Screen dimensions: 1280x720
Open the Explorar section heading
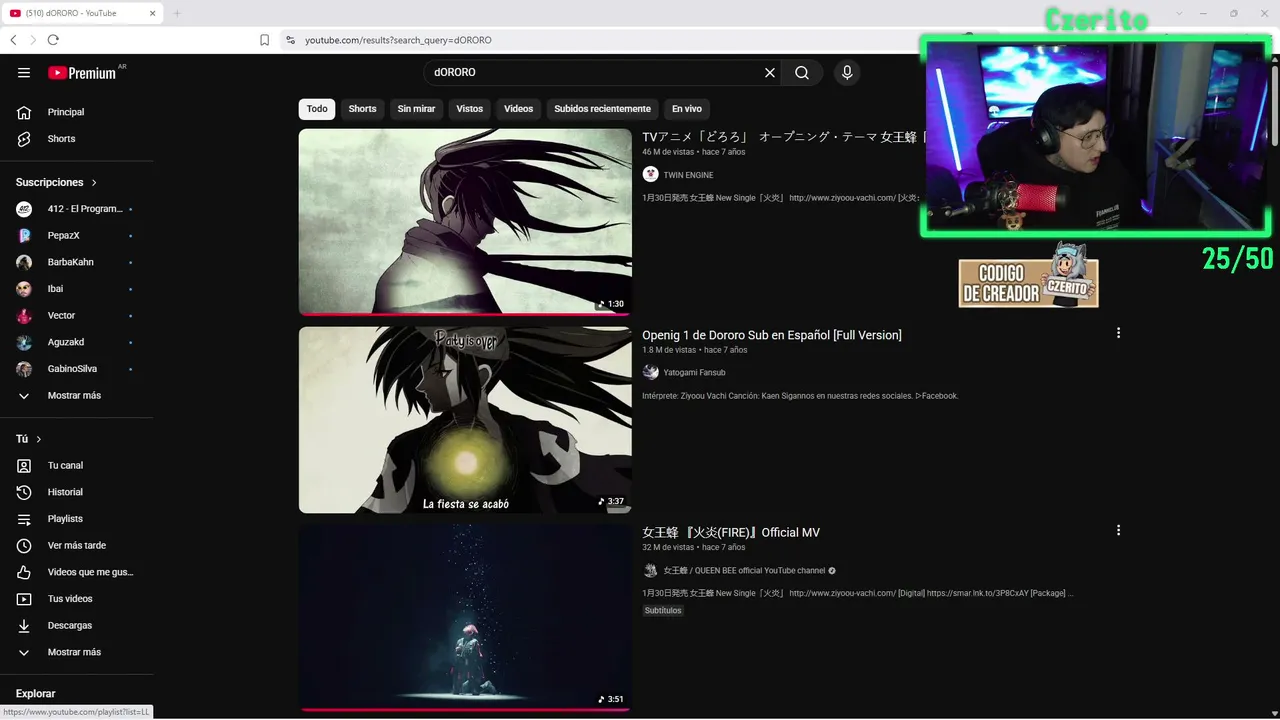point(36,694)
